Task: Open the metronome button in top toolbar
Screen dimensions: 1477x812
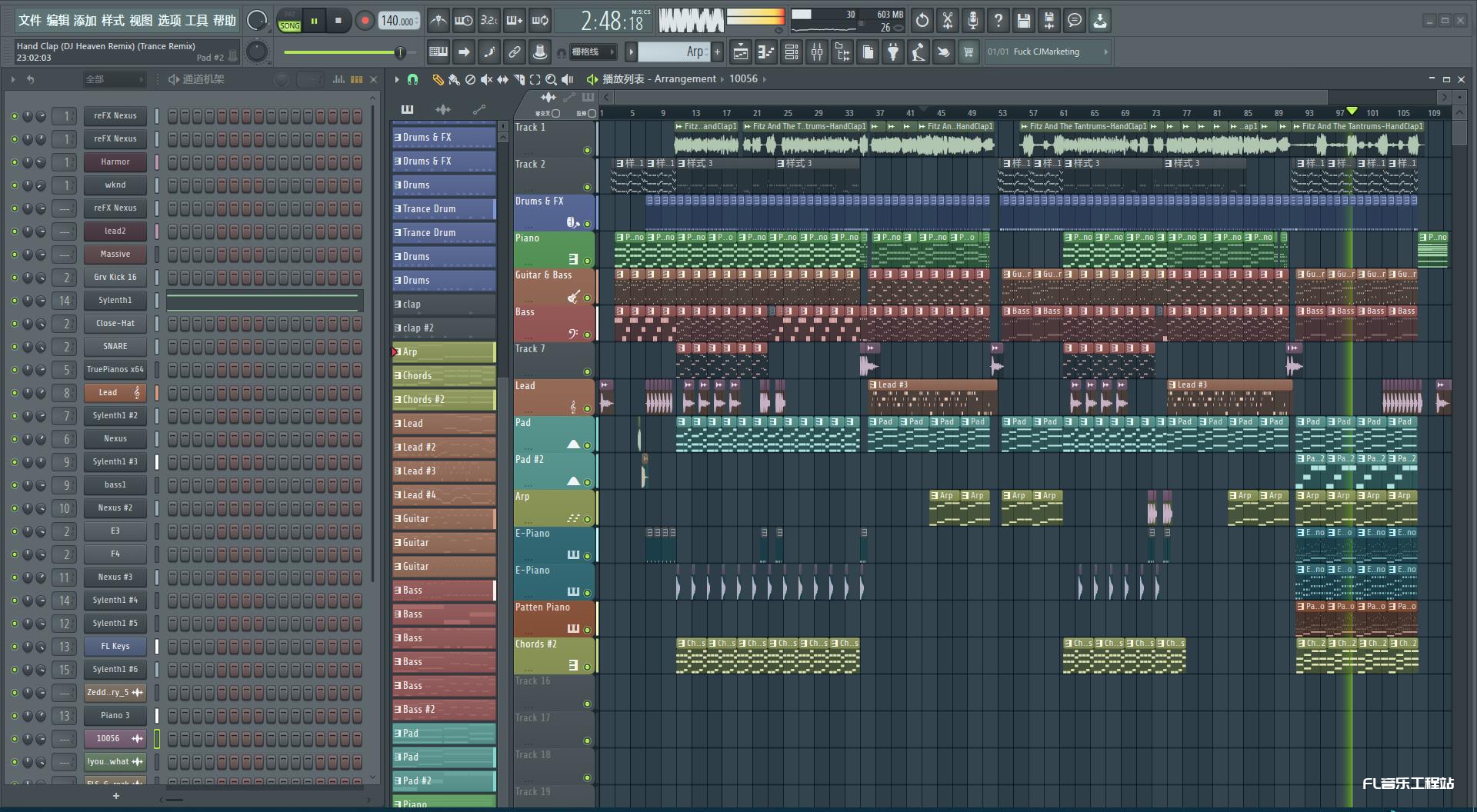Action: click(x=438, y=21)
